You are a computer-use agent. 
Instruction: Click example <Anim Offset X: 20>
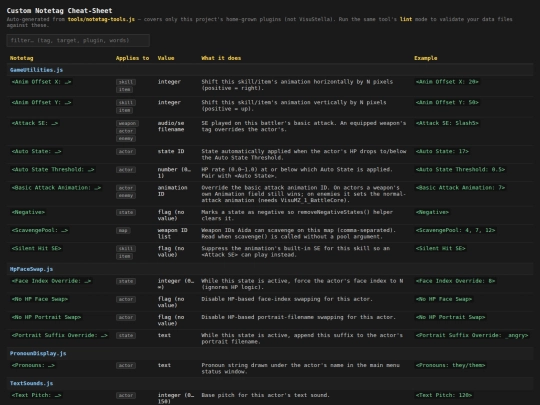(x=447, y=82)
